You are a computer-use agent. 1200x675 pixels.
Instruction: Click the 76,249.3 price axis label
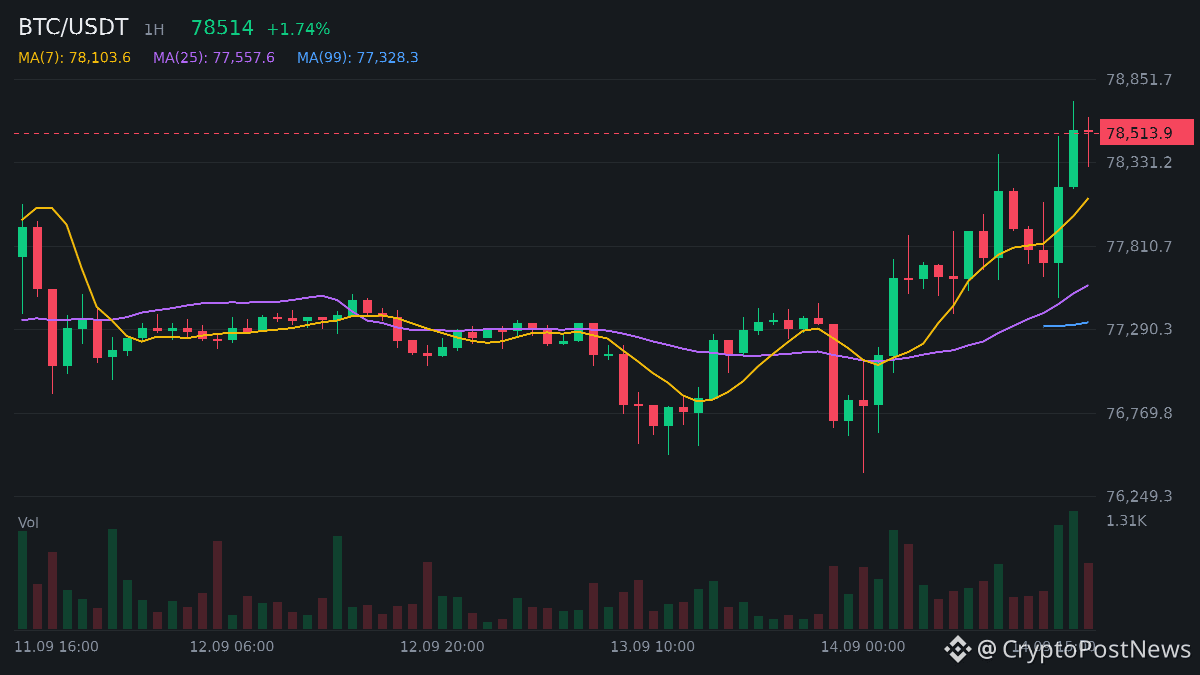[1138, 496]
